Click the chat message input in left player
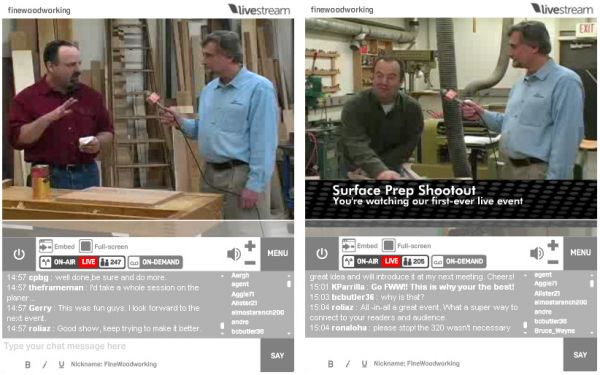The image size is (600, 375). pos(131,346)
